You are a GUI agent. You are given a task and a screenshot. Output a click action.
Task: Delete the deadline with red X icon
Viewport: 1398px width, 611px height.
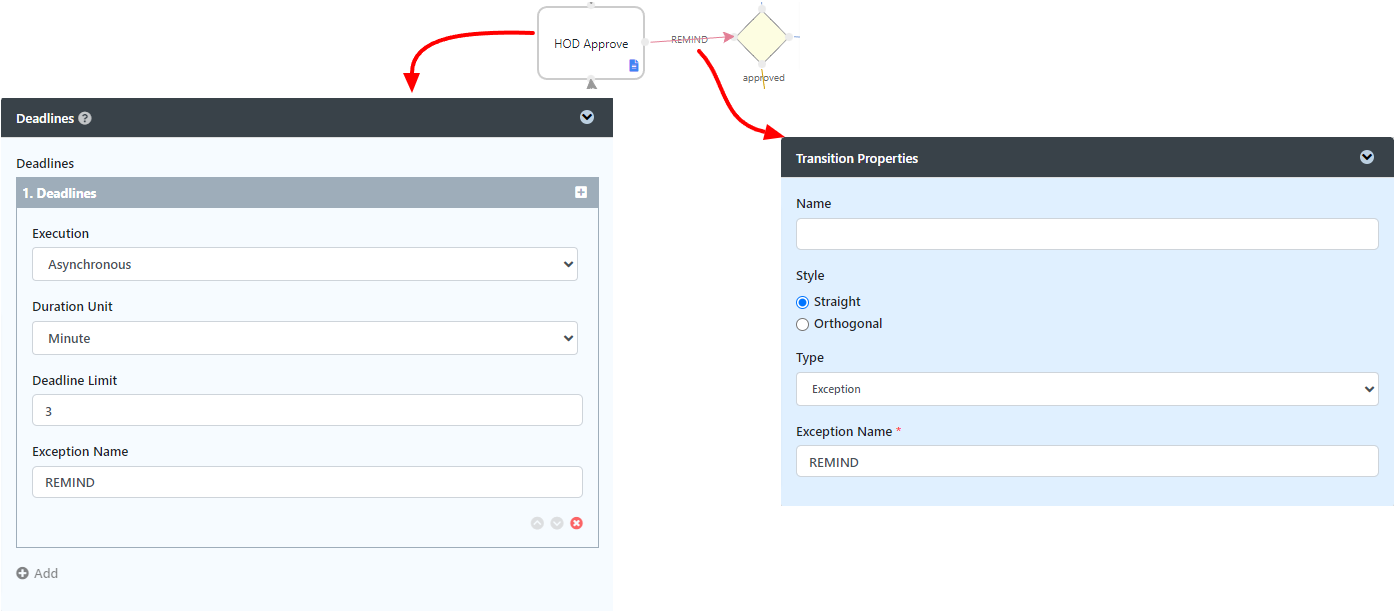point(577,523)
